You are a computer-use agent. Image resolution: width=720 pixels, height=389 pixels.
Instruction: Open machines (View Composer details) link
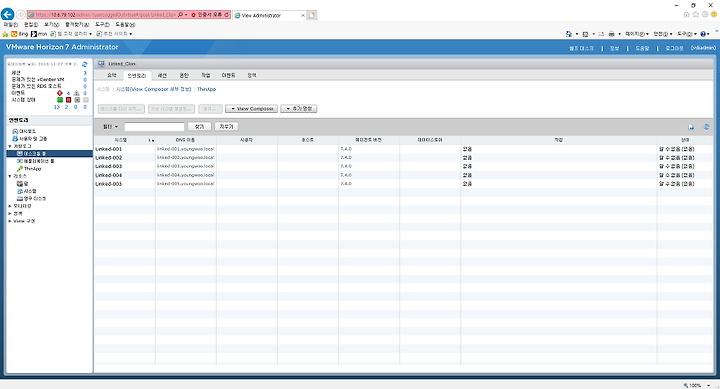(153, 89)
